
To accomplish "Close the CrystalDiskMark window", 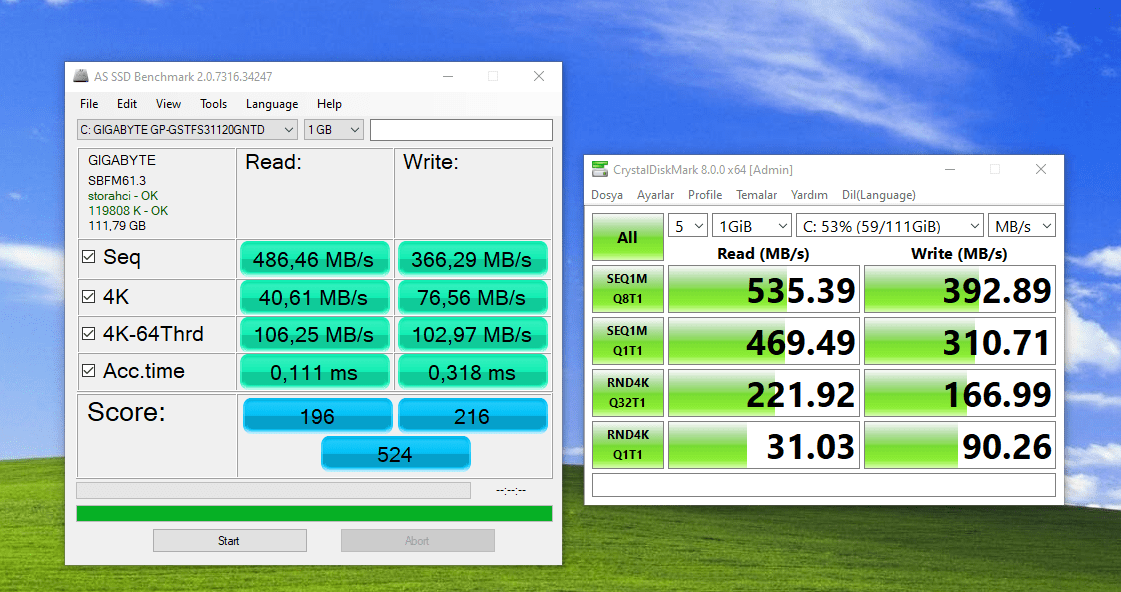I will [x=1041, y=169].
